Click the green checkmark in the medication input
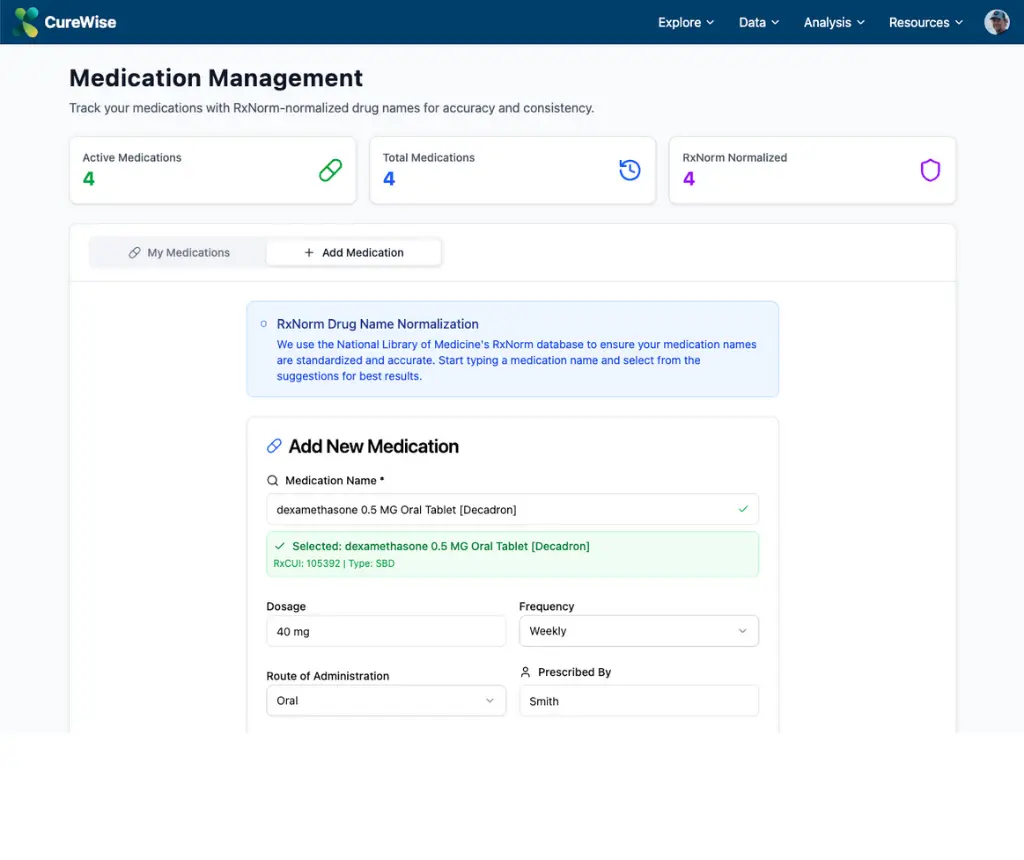This screenshot has width=1024, height=860. [x=744, y=508]
